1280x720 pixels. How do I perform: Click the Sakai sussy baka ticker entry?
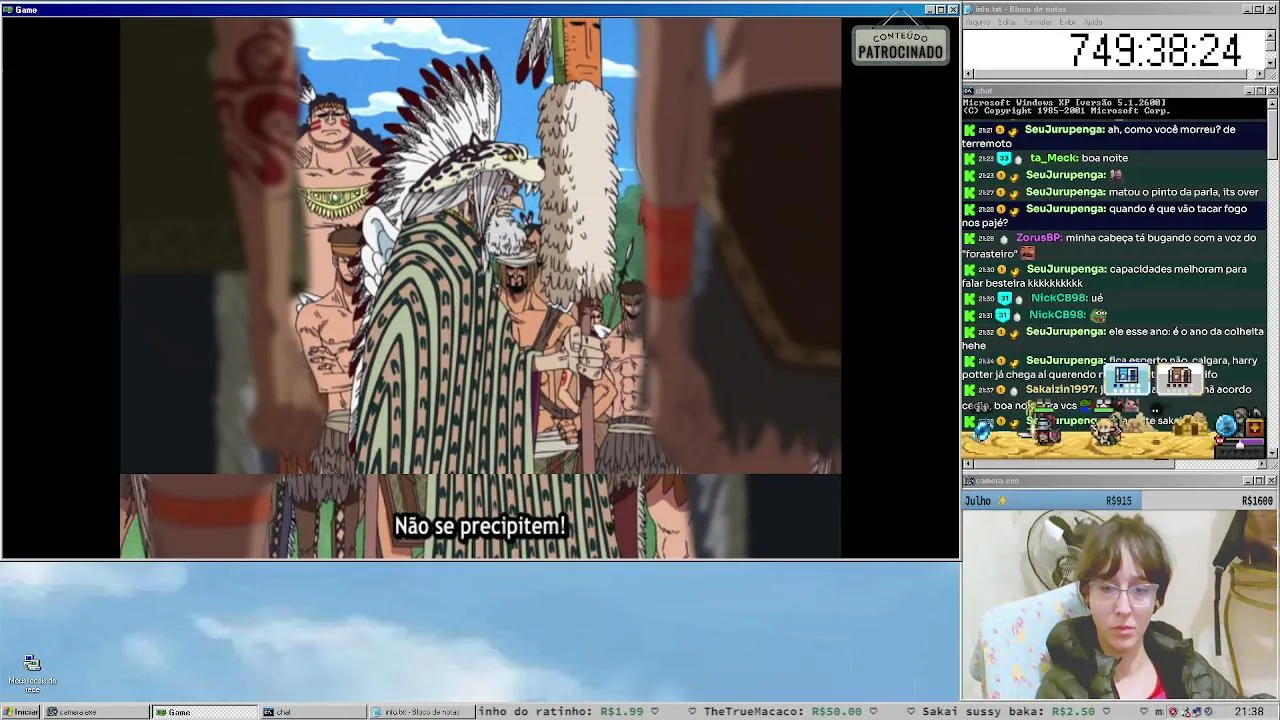(1008, 712)
